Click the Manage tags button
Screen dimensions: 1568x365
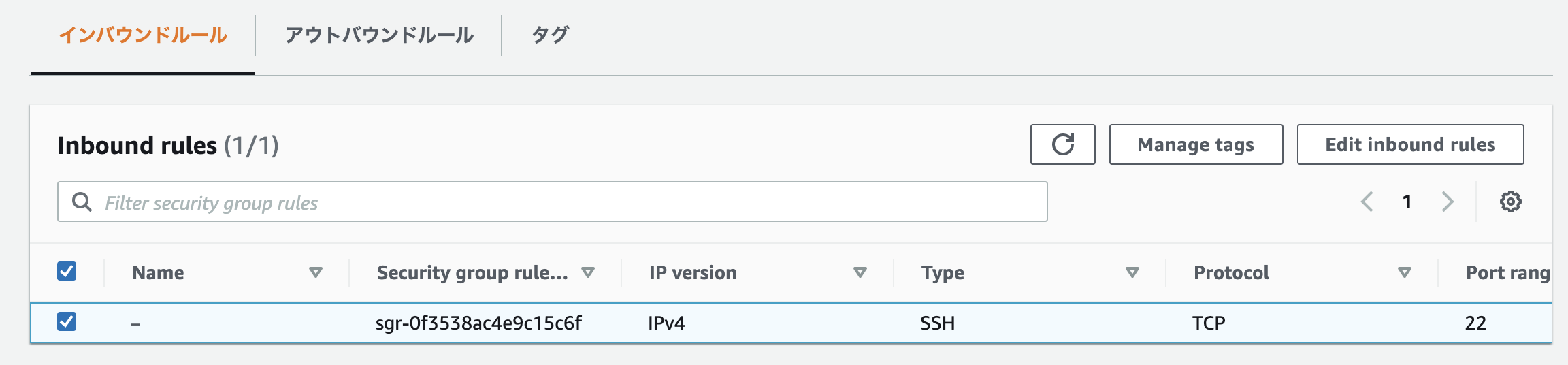tap(1196, 144)
